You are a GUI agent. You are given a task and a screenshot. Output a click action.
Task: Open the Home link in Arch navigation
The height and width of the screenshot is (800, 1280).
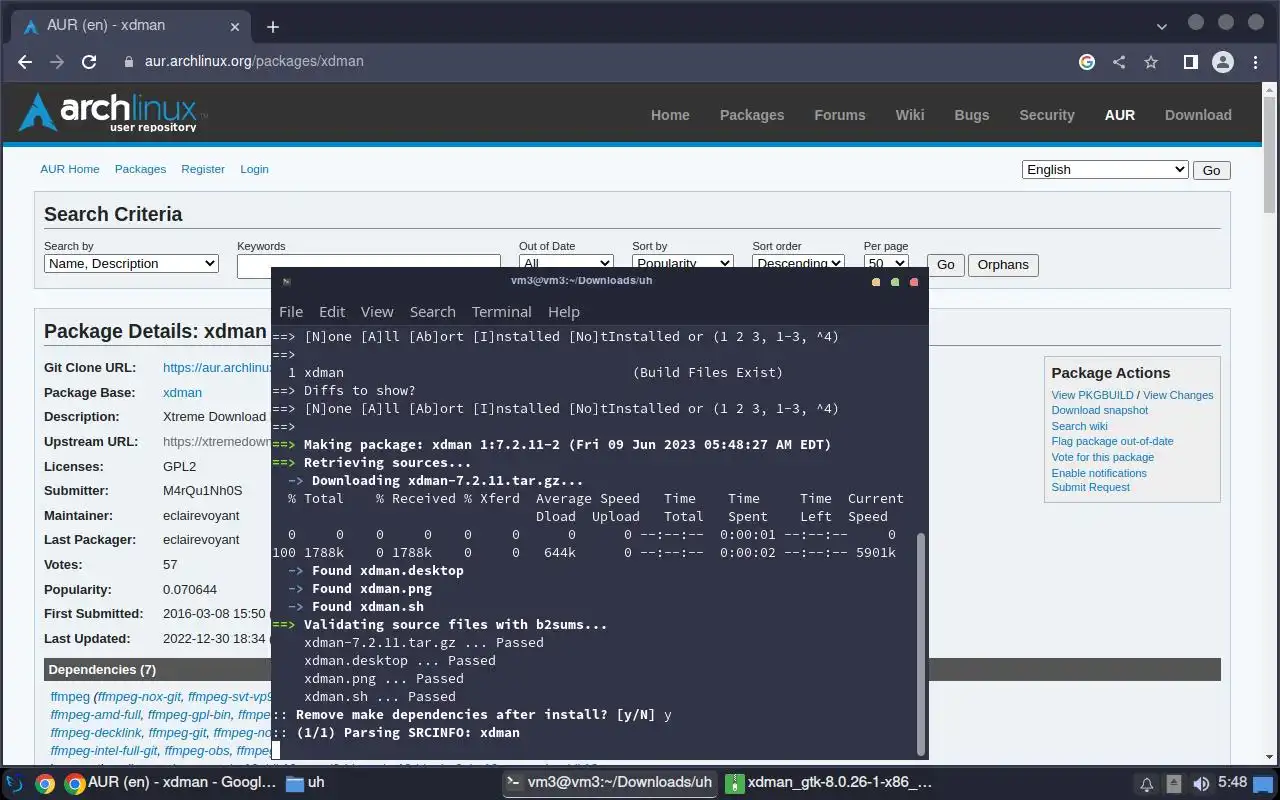(x=670, y=115)
